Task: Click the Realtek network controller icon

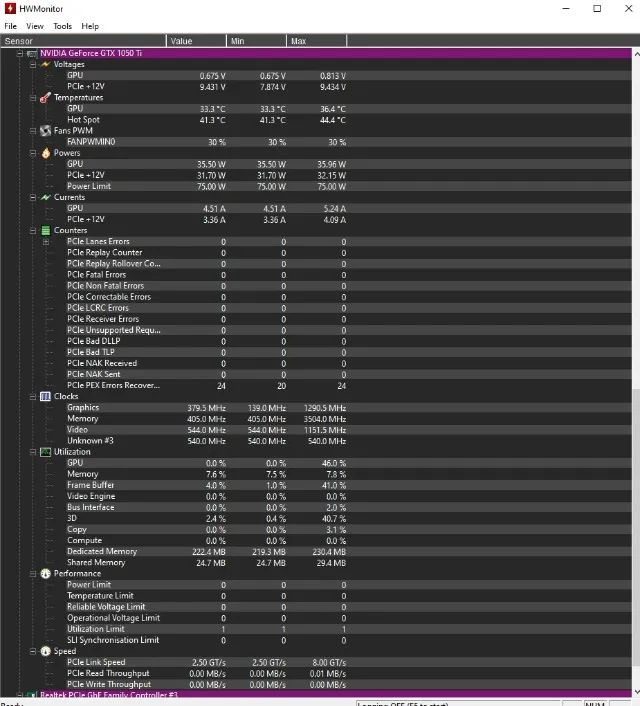Action: click(32, 695)
